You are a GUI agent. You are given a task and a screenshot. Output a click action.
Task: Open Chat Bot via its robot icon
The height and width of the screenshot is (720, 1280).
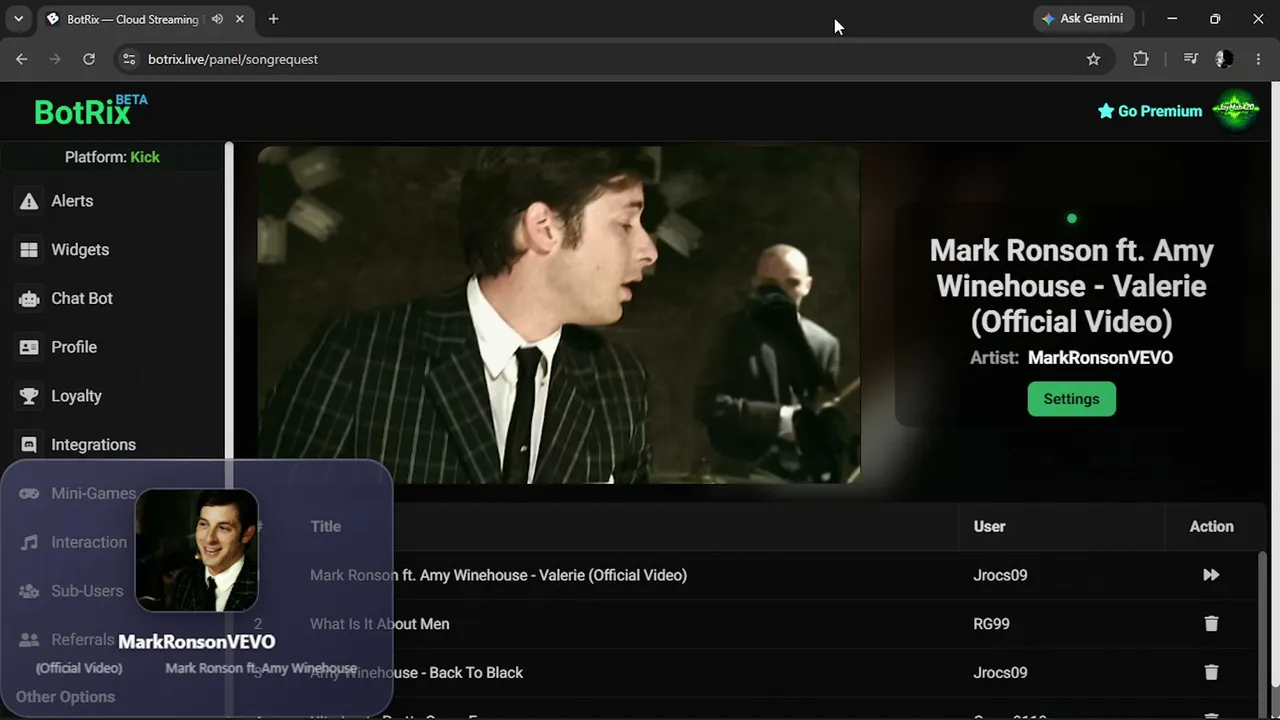point(29,299)
